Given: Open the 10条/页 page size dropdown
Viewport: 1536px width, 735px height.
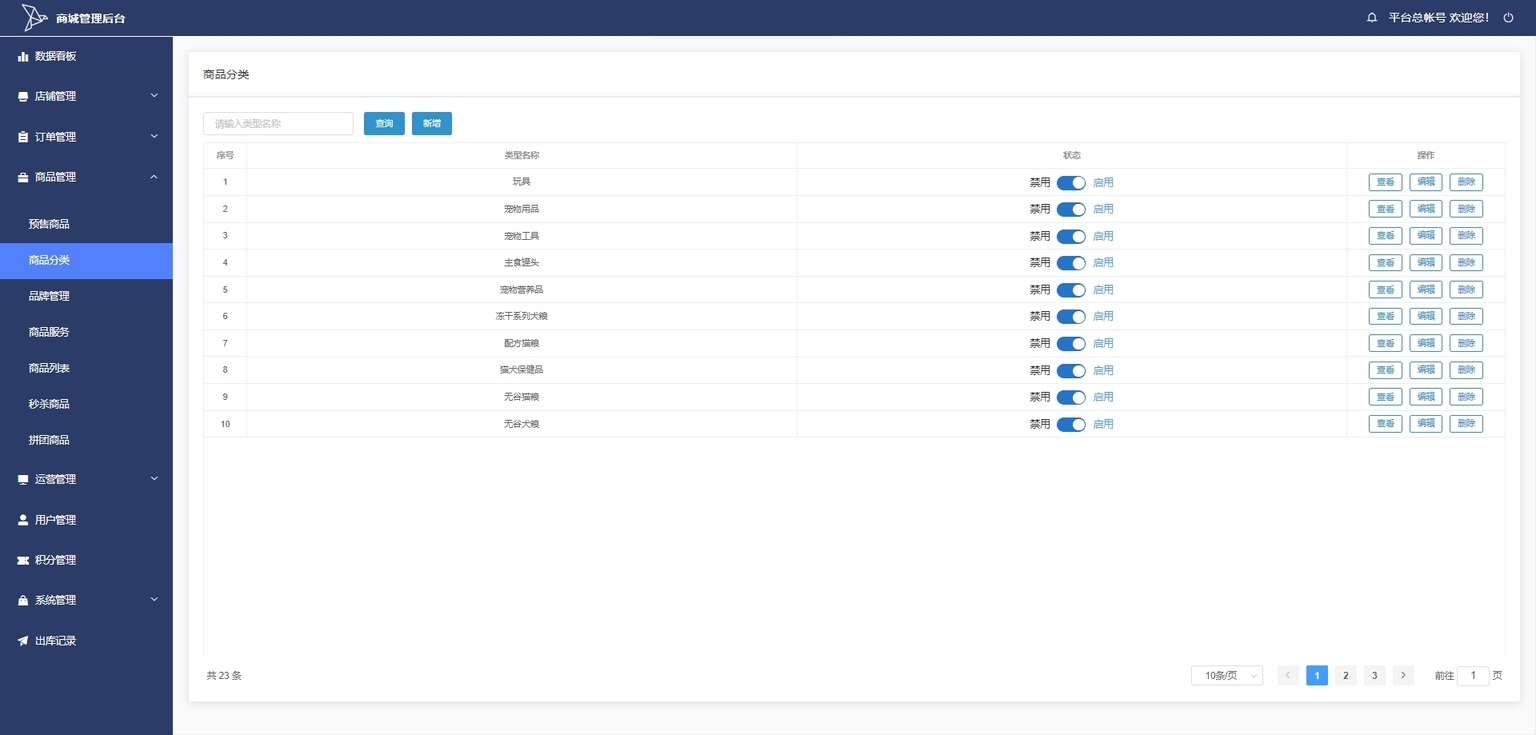Looking at the screenshot, I should (x=1227, y=676).
